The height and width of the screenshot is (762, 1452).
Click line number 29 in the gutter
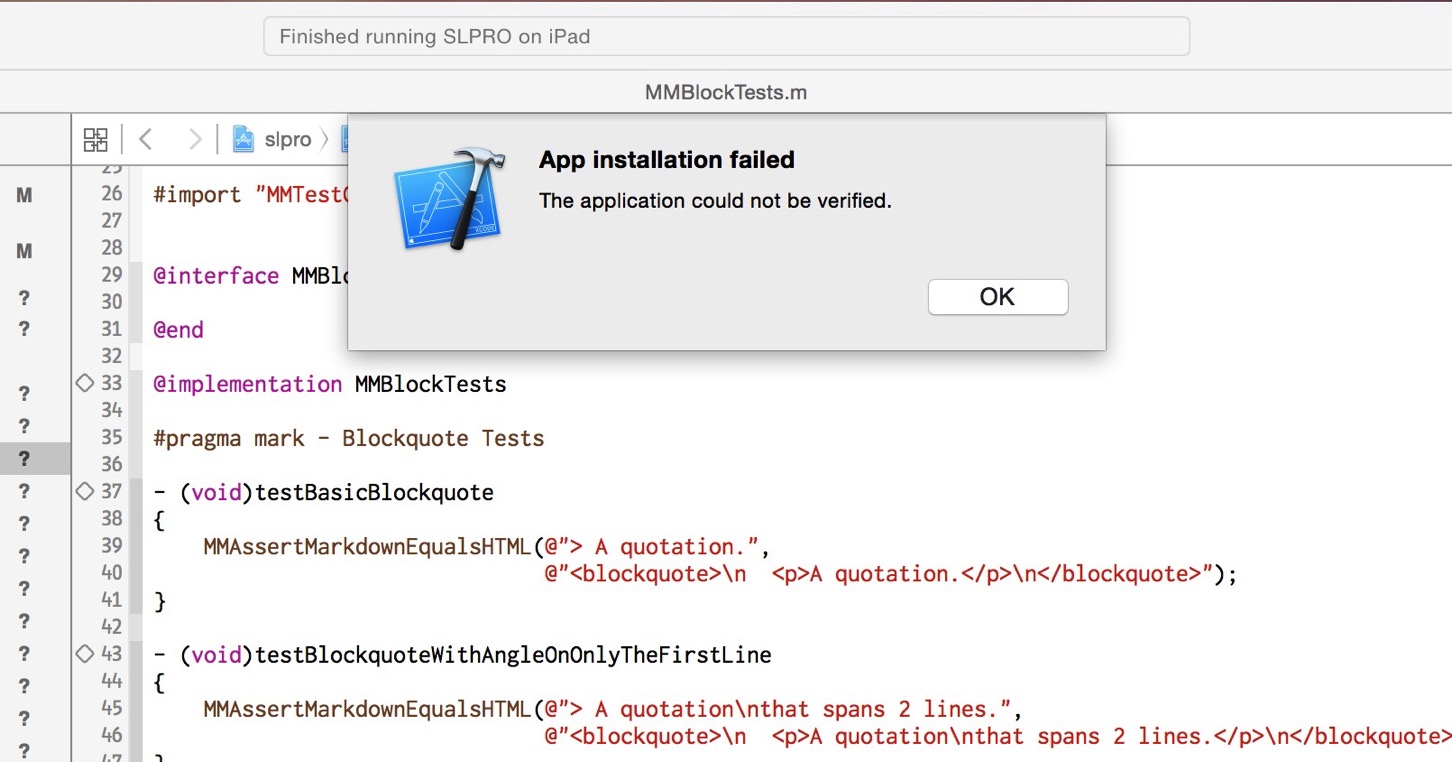[111, 274]
